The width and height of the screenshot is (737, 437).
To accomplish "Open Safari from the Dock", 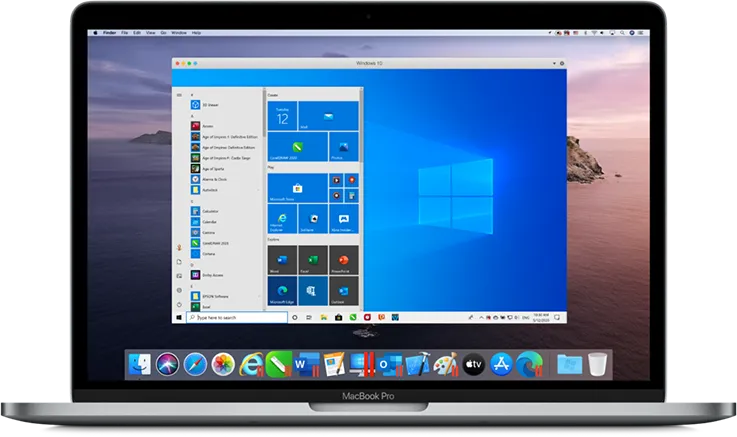I will pos(195,364).
